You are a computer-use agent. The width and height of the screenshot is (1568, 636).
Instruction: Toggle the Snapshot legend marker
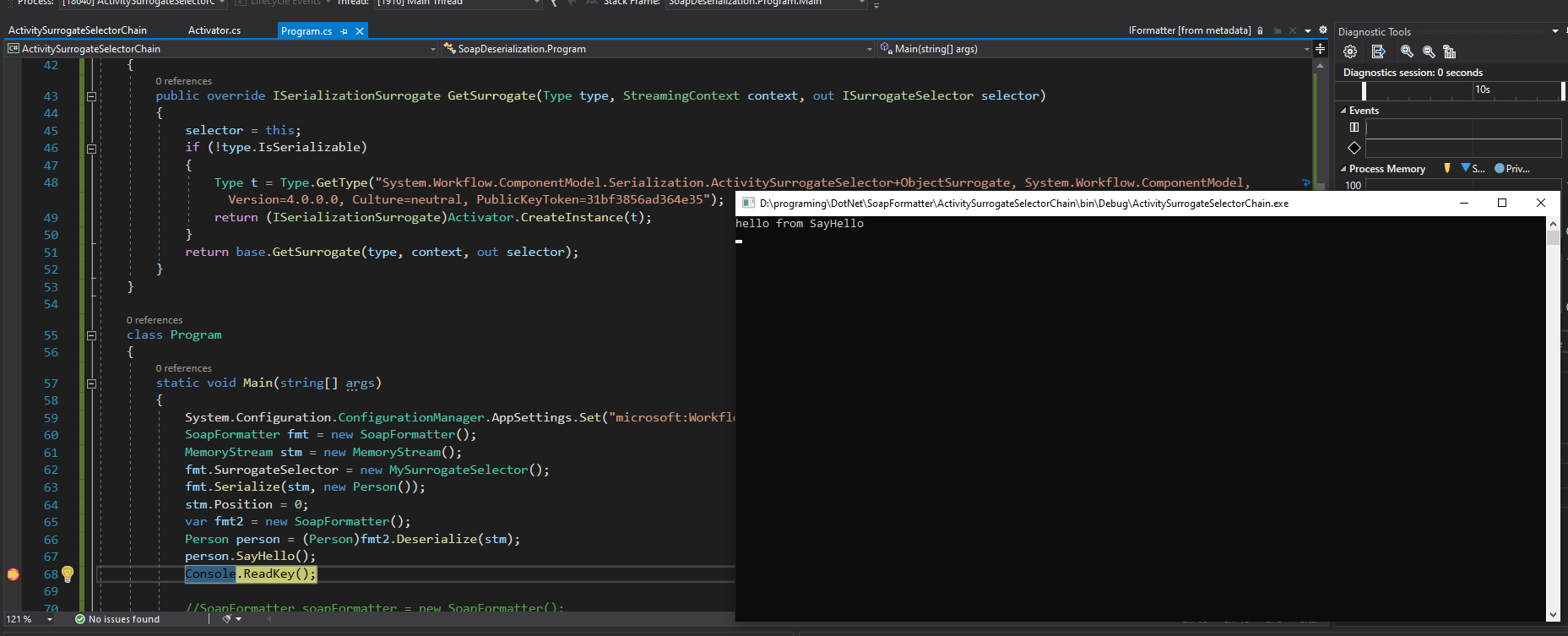1465,168
